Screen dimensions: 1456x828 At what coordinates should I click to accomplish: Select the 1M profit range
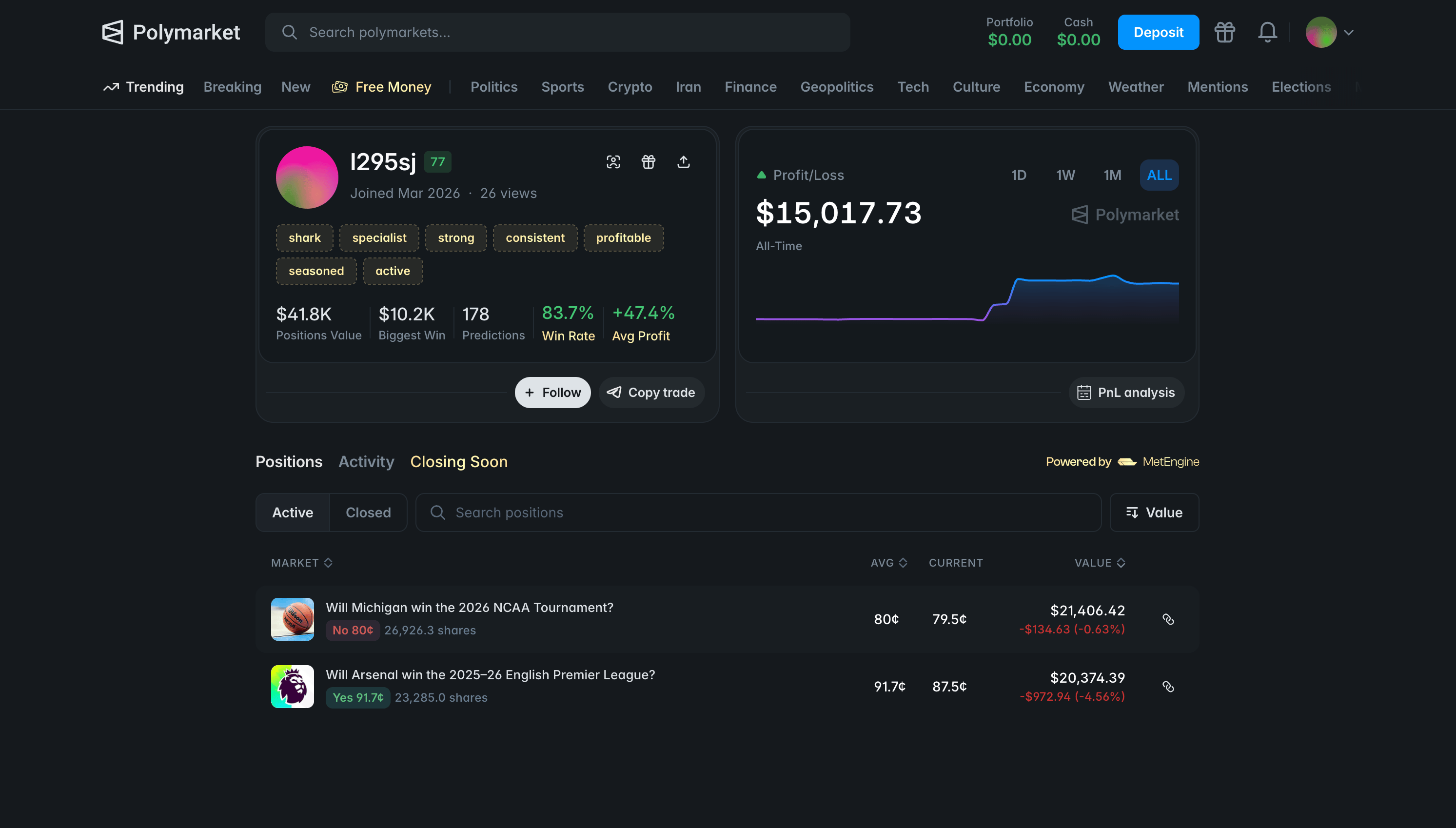[1113, 175]
